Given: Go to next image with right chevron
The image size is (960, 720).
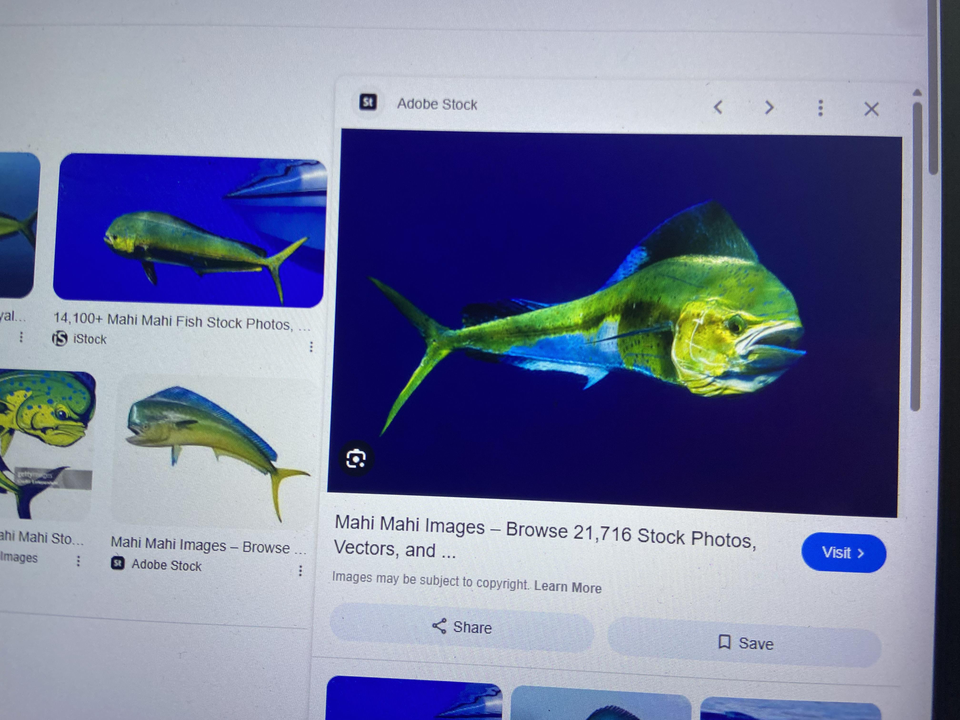Looking at the screenshot, I should [769, 107].
